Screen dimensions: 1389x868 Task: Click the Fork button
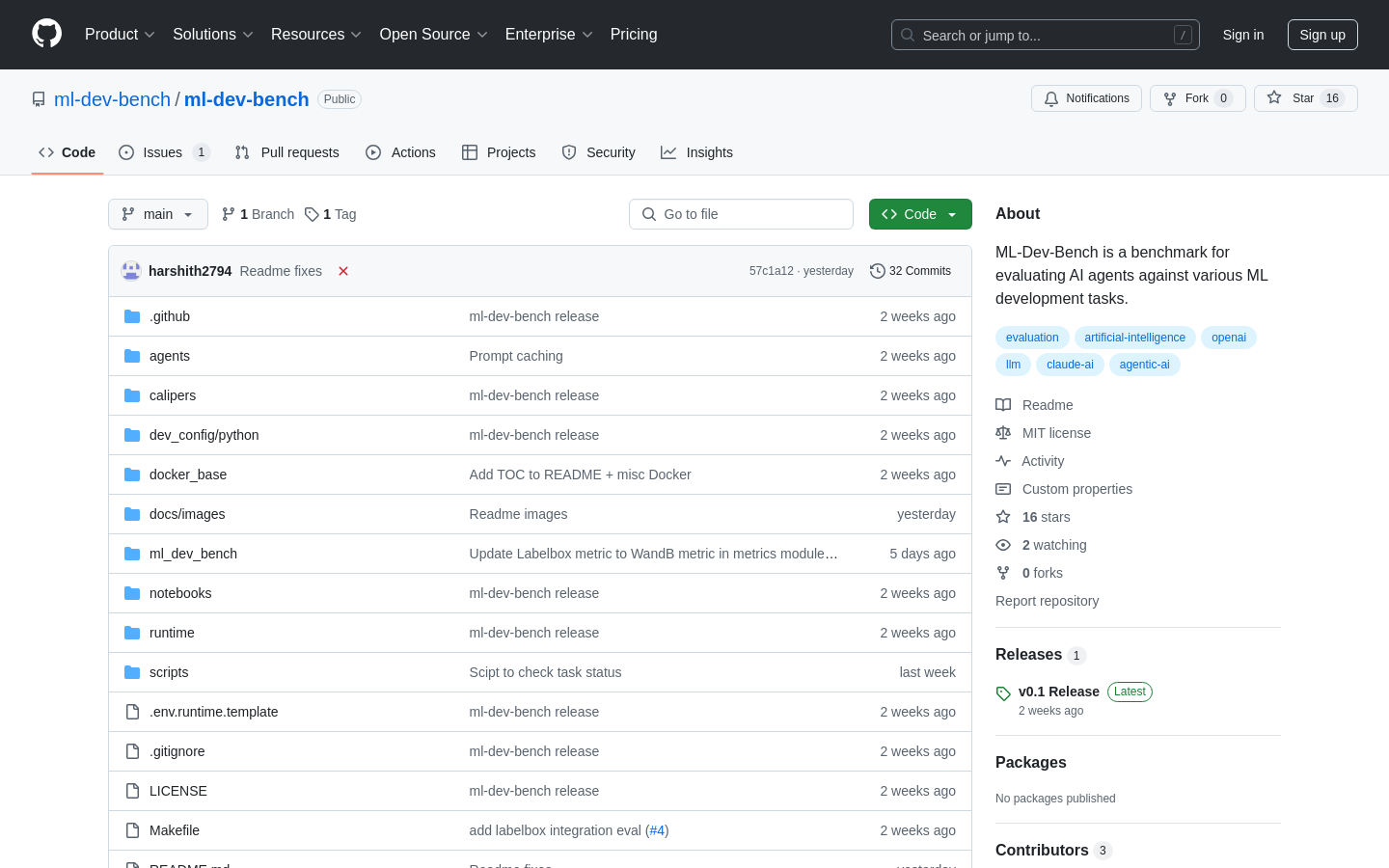click(x=1198, y=98)
